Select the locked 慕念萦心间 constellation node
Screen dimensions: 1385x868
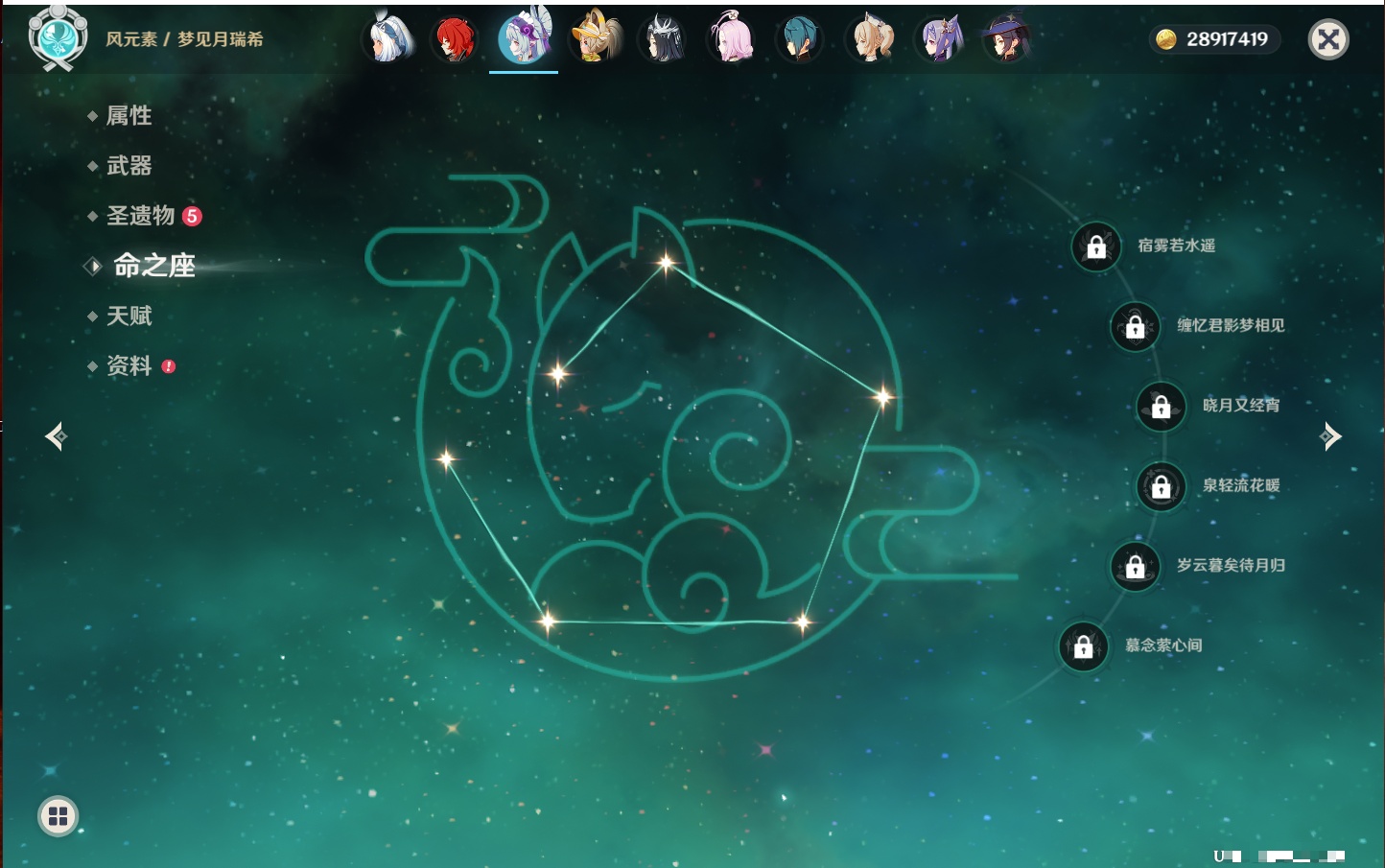pos(1083,647)
